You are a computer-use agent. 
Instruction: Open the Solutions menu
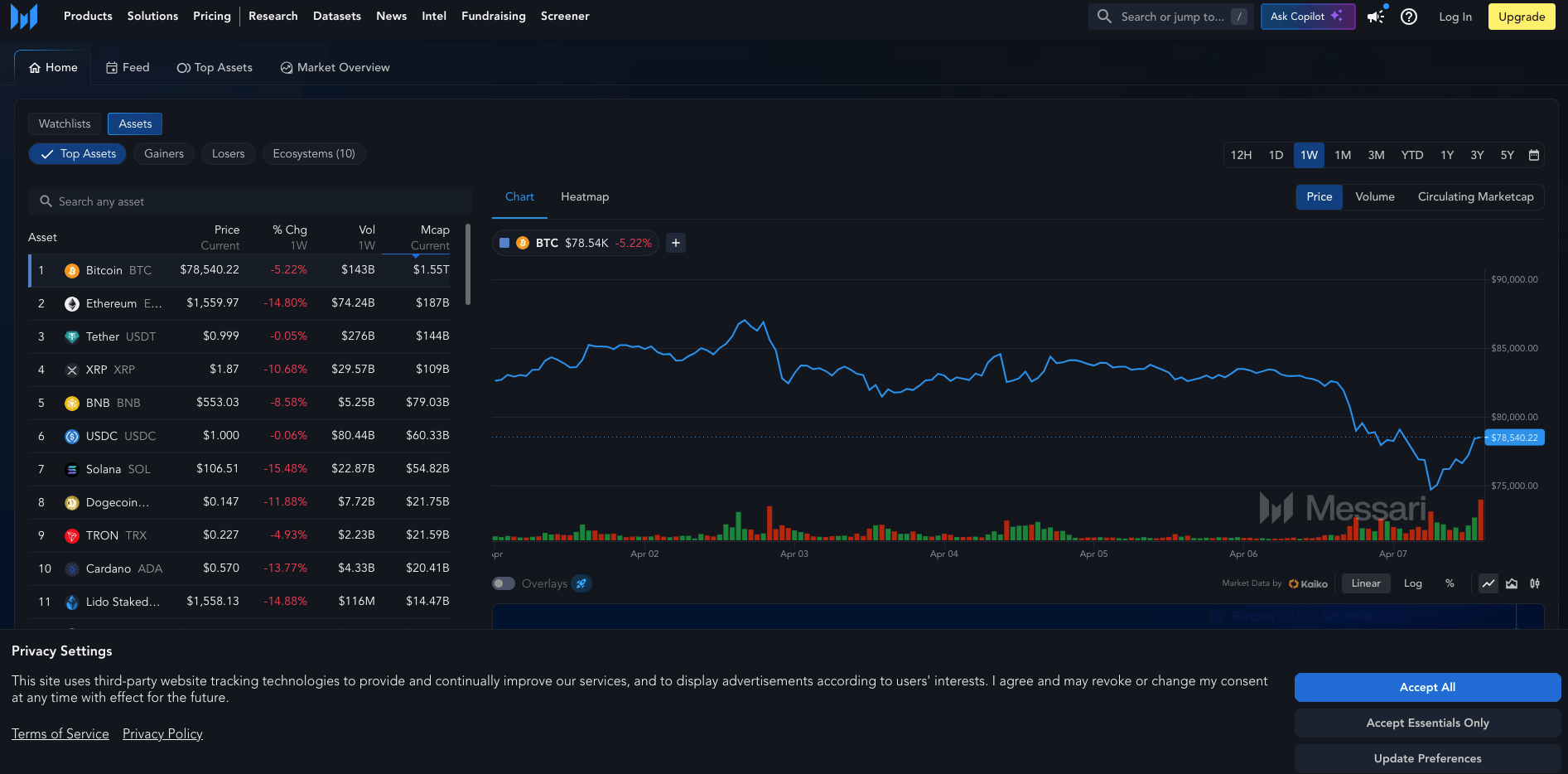point(152,17)
